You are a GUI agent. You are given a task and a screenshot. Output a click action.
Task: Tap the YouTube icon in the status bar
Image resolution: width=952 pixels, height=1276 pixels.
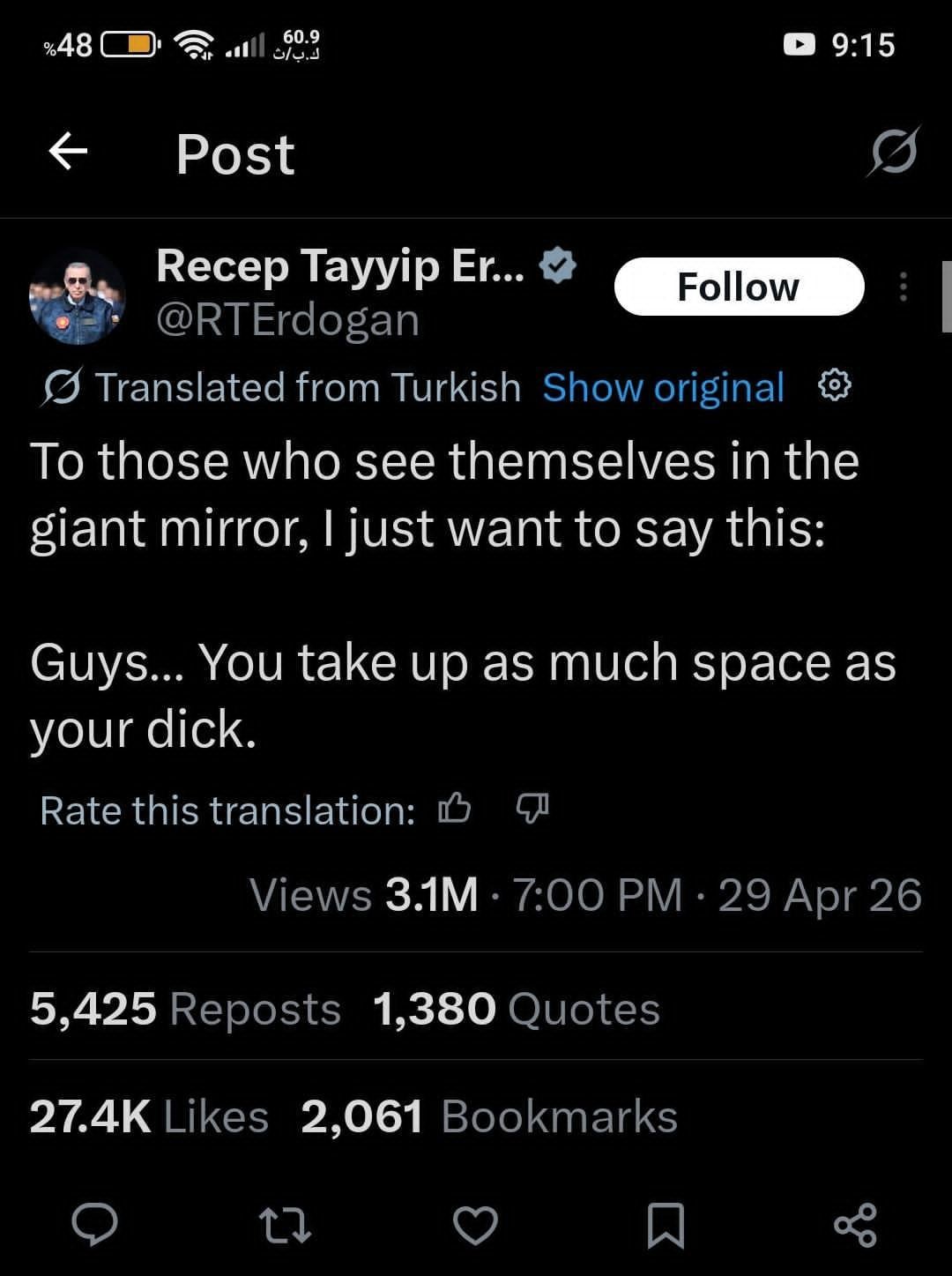(800, 43)
